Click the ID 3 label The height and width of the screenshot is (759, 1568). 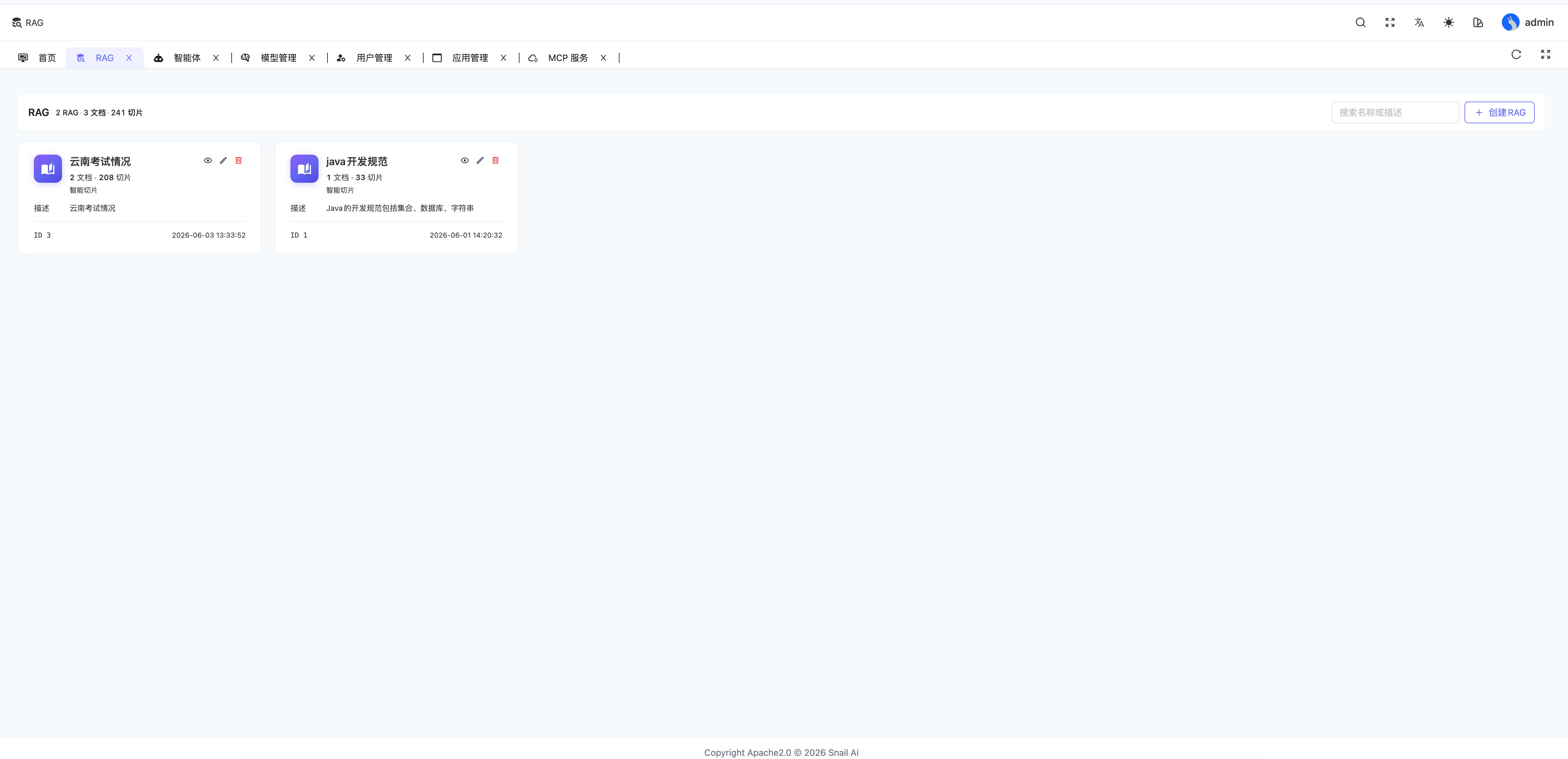pyautogui.click(x=42, y=235)
